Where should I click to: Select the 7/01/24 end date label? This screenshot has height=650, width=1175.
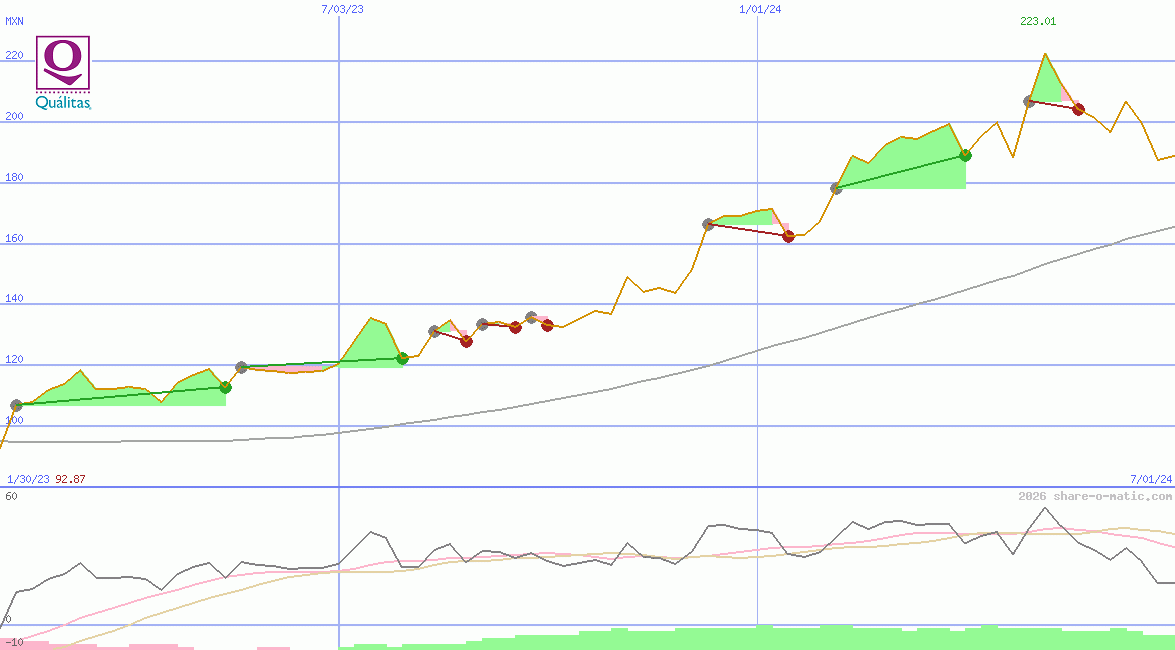tap(1151, 479)
